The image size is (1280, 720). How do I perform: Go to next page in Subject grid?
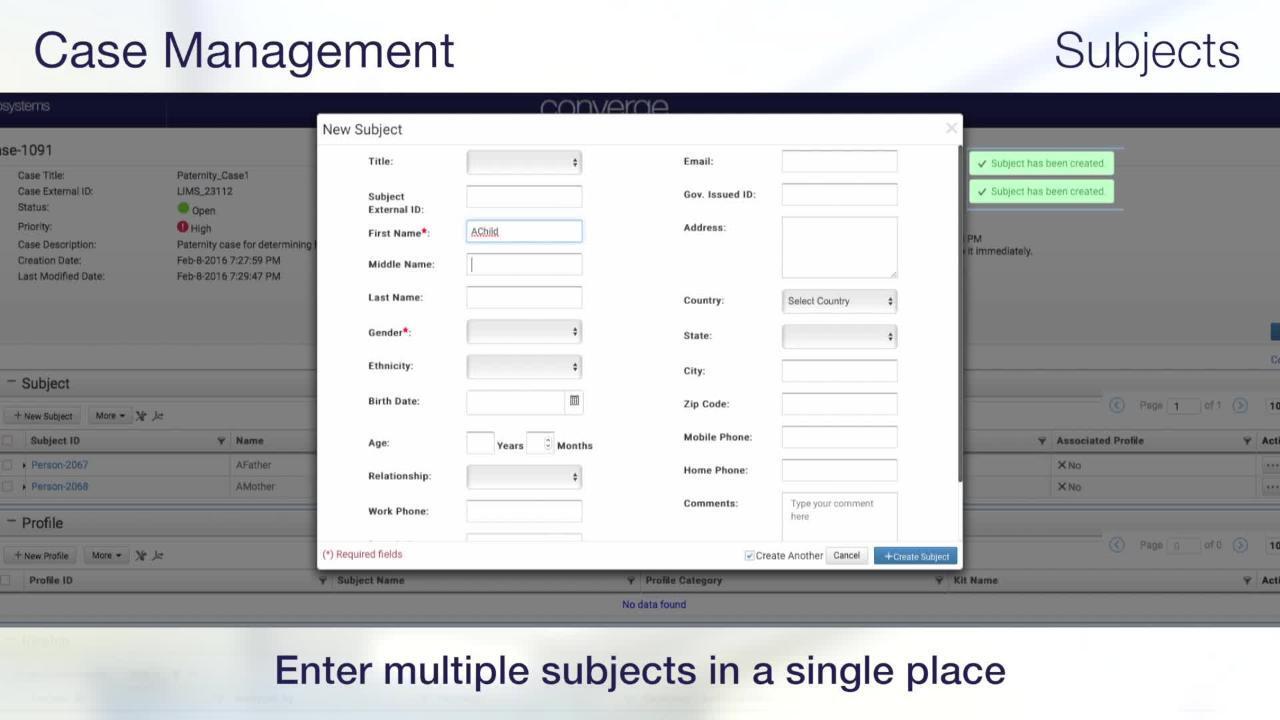coord(1240,405)
